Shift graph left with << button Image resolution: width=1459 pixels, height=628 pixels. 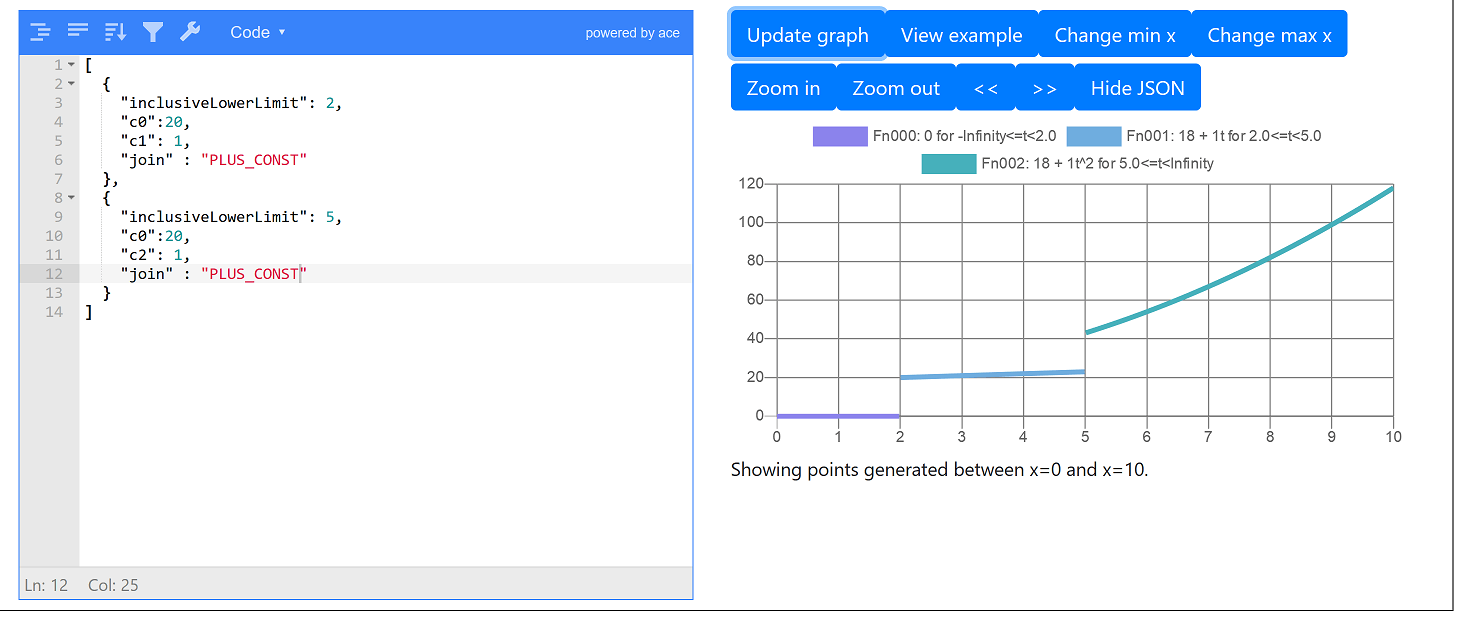(986, 88)
